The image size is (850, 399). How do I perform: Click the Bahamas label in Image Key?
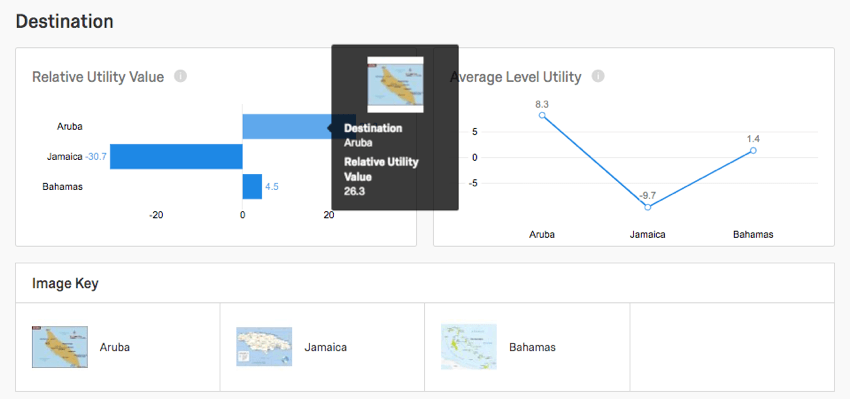[x=532, y=347]
